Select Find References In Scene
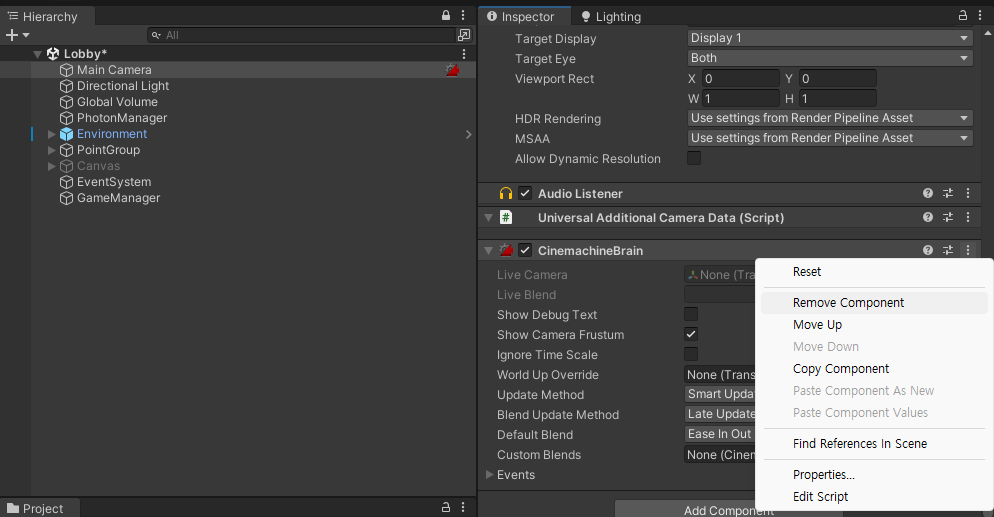The height and width of the screenshot is (517, 994). click(874, 444)
